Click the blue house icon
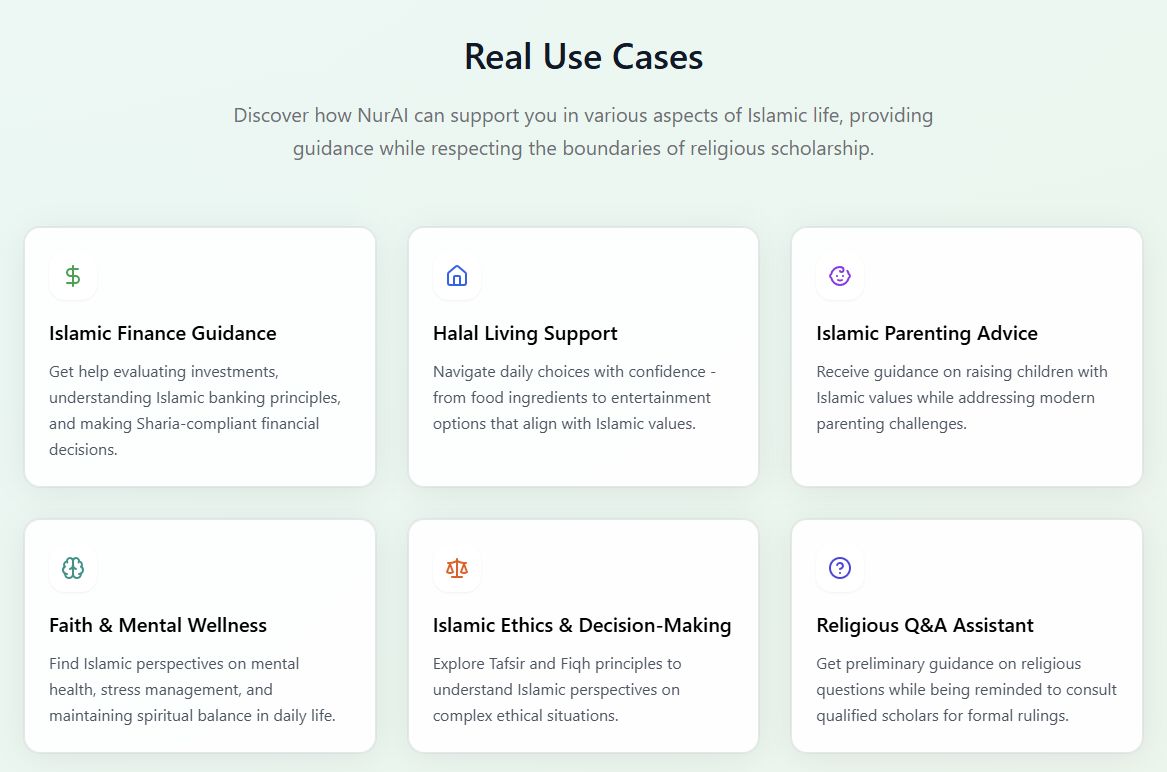Viewport: 1167px width, 772px height. click(457, 276)
